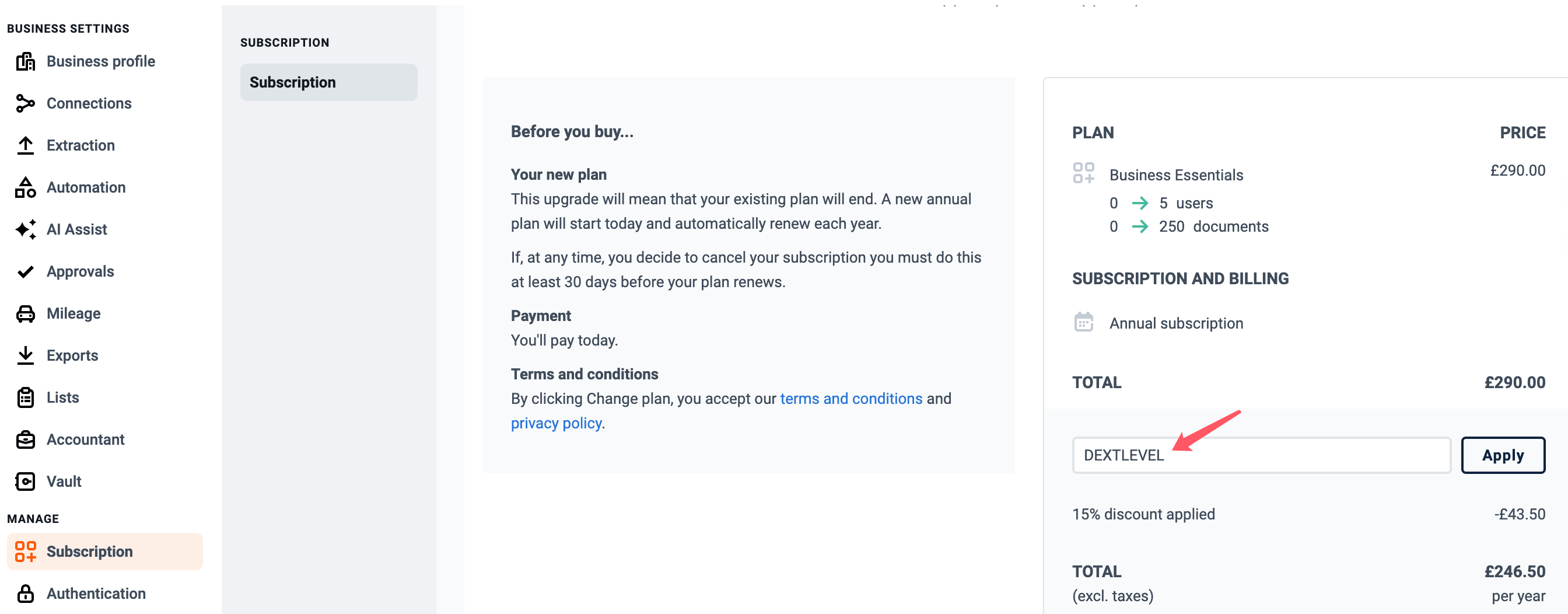
Task: Click the Connections nodes icon
Action: (25, 103)
